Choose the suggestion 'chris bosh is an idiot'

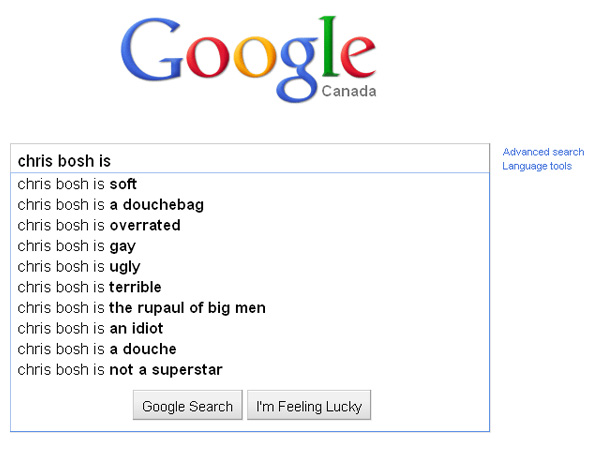click(250, 328)
